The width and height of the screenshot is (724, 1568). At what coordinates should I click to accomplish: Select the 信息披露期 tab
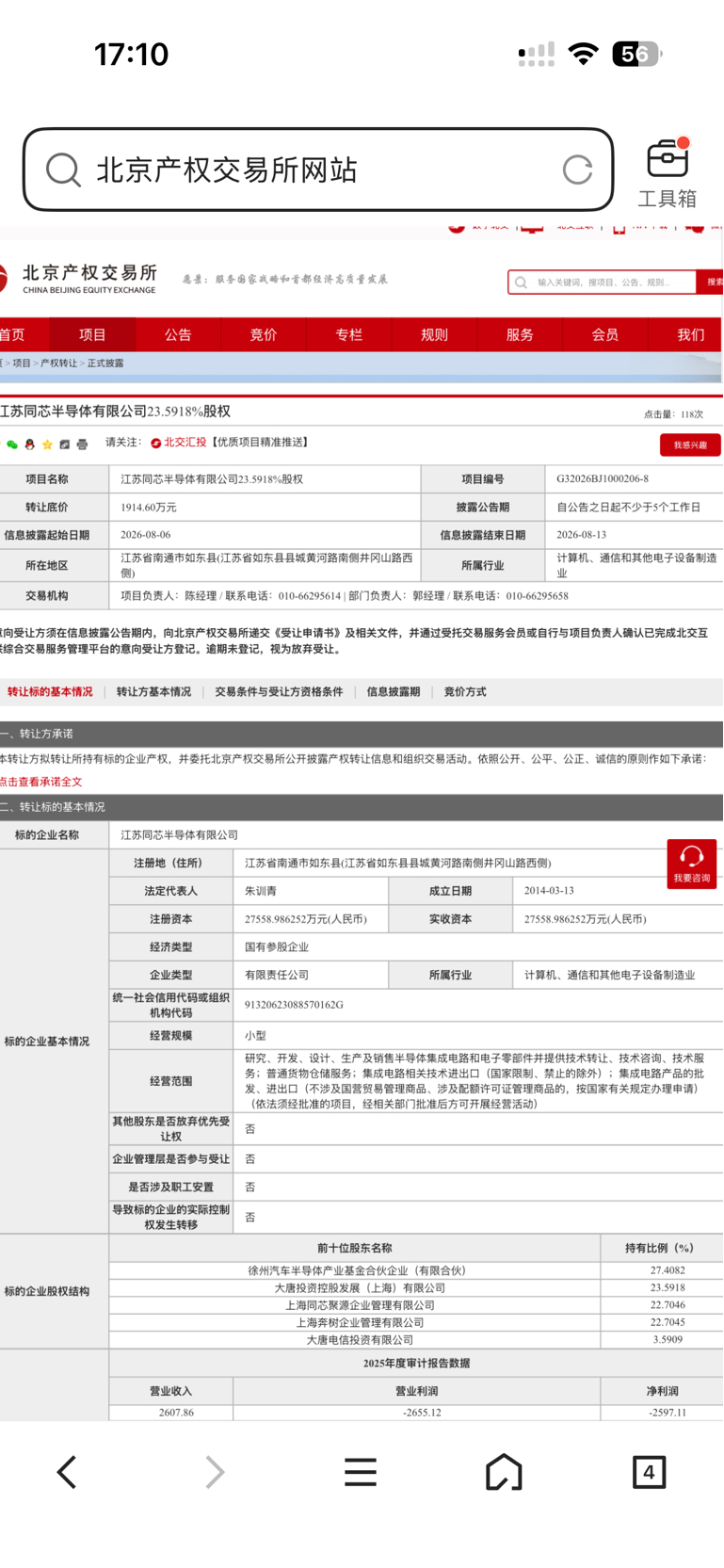pos(394,692)
